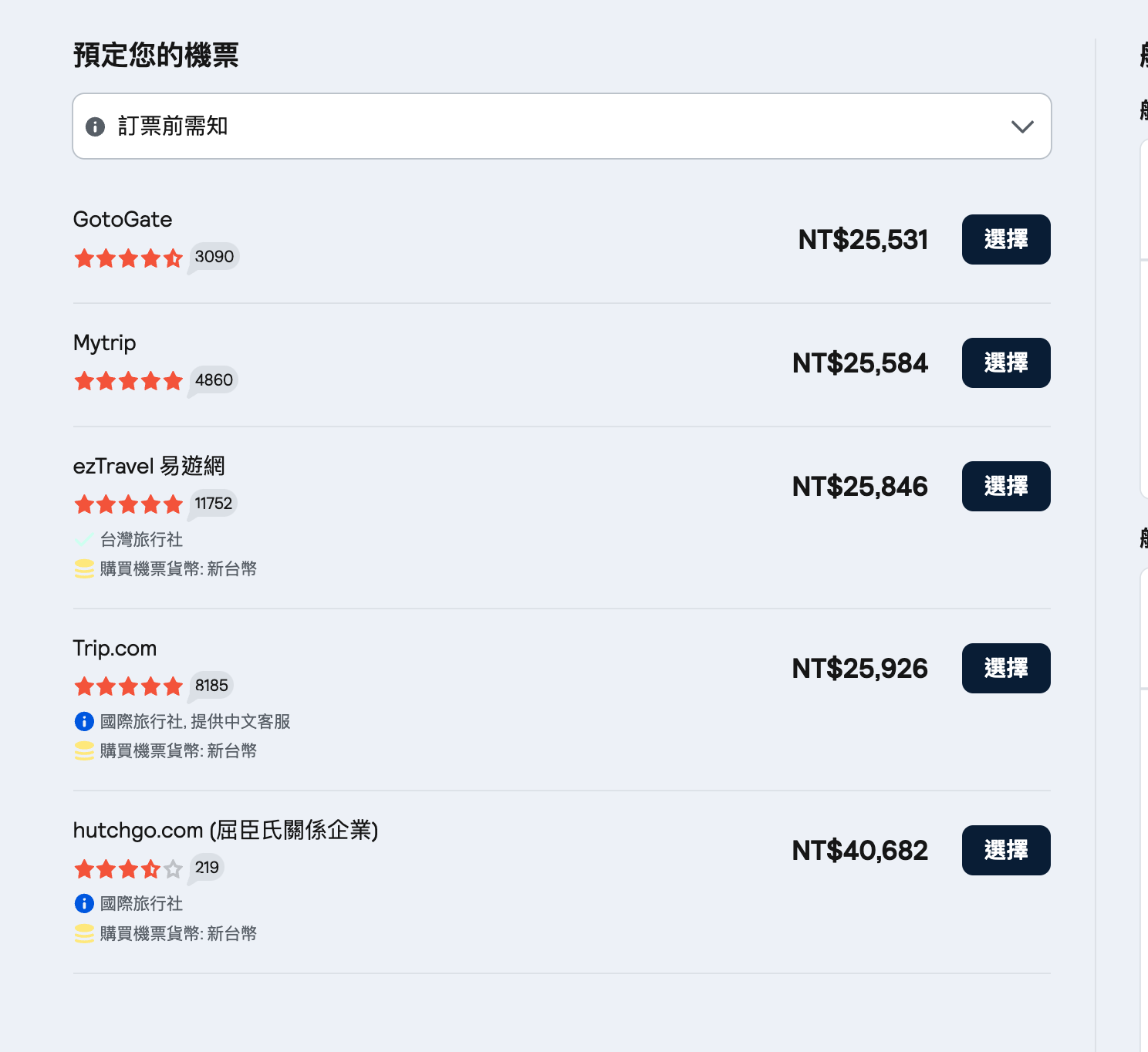The height and width of the screenshot is (1052, 1148).
Task: Click the NT$25,926 price
Action: click(x=860, y=669)
